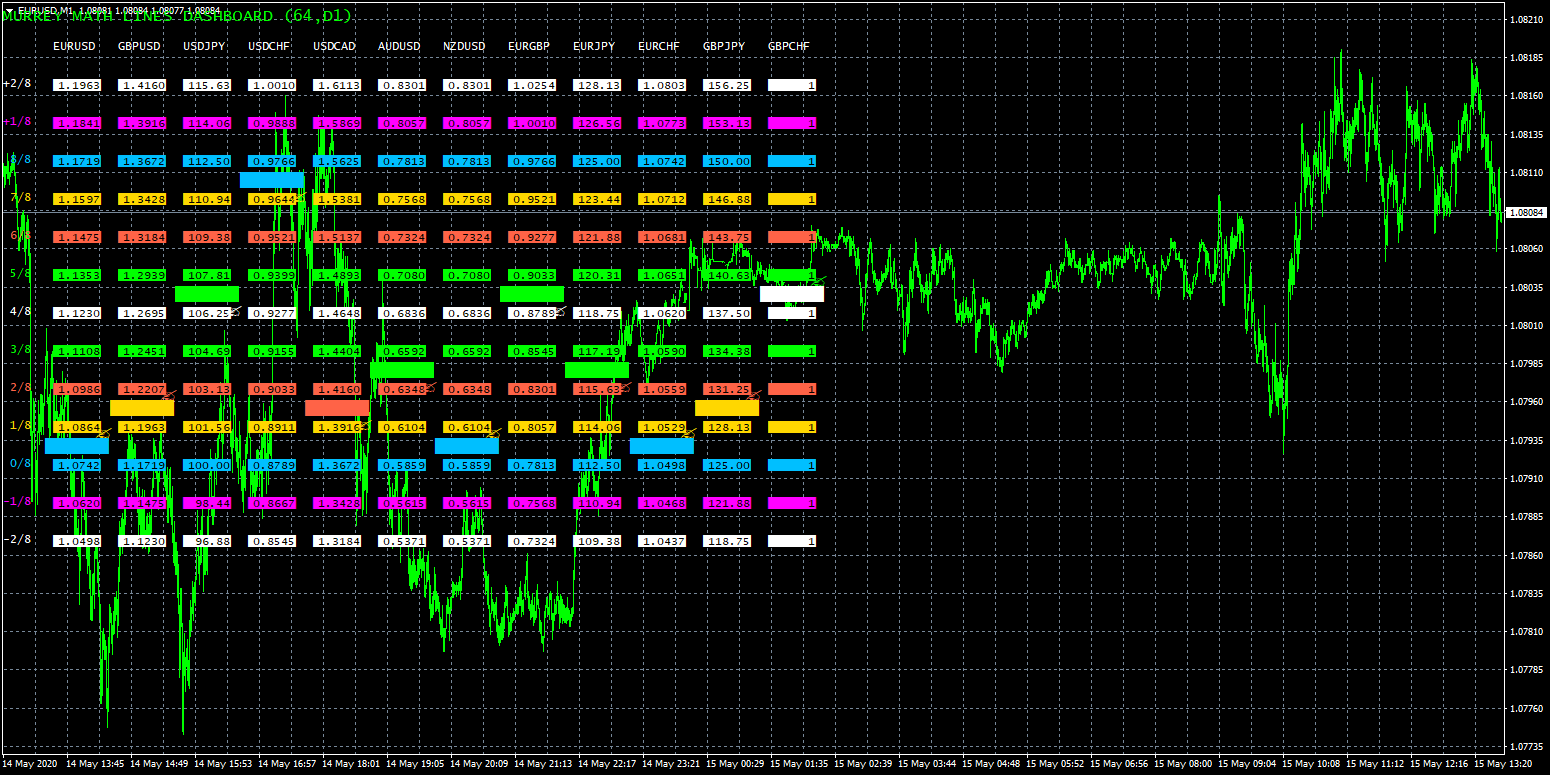
Task: Select the EURUSD column header
Action: (x=74, y=47)
